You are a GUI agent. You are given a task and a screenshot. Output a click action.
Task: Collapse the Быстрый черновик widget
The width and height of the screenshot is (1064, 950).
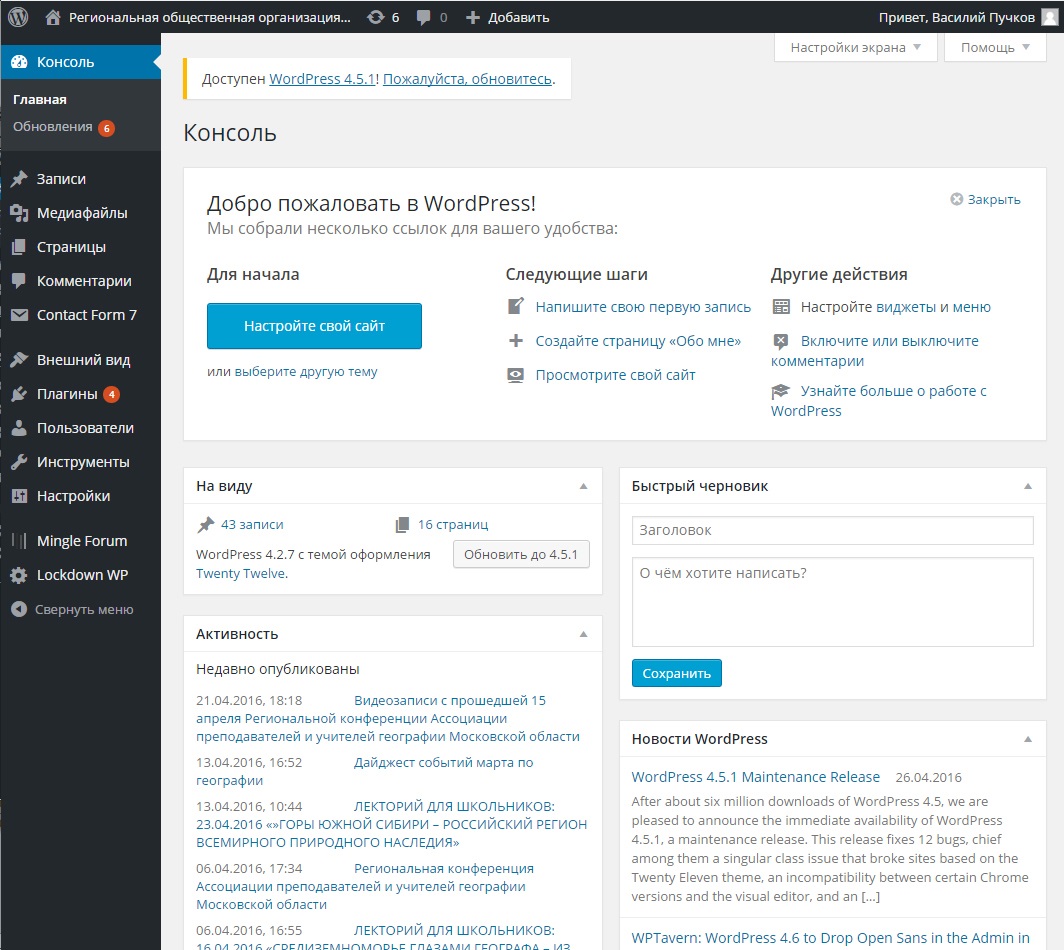1028,486
